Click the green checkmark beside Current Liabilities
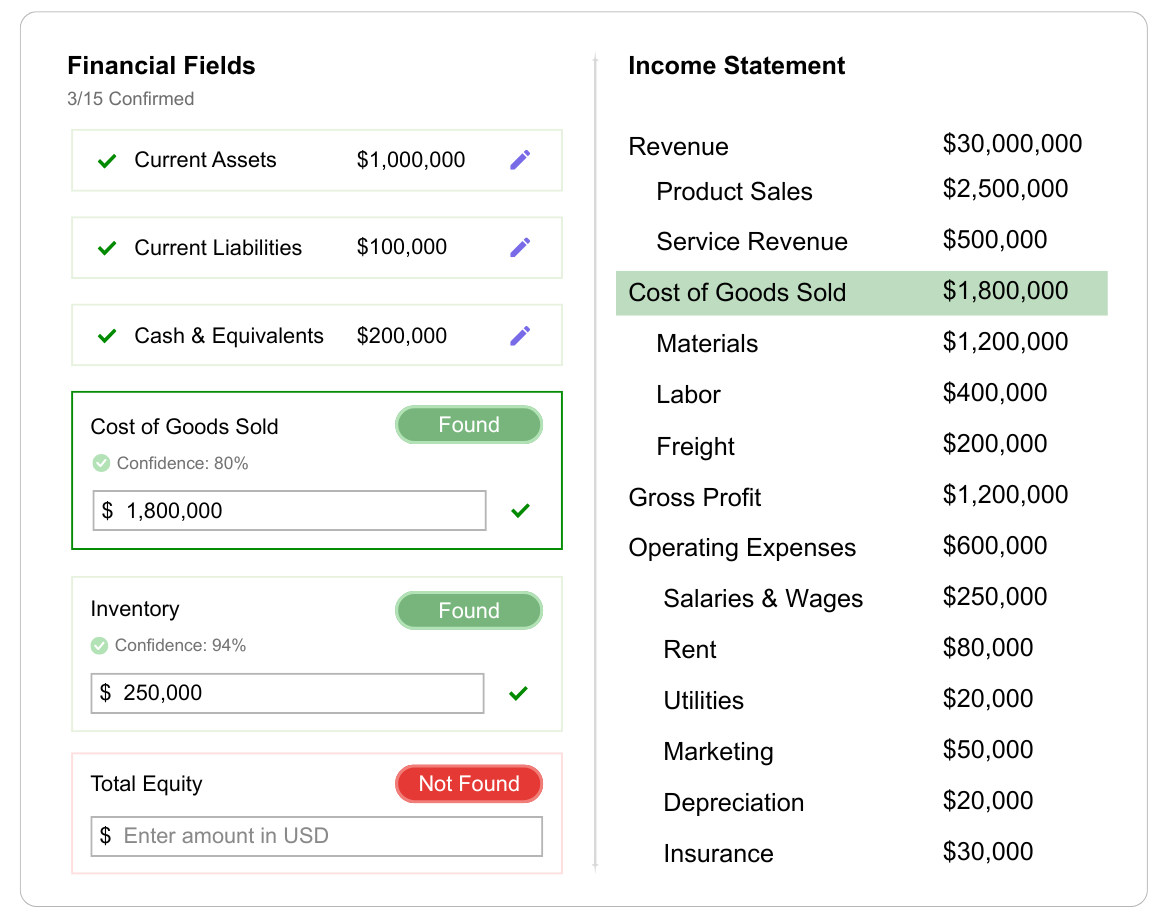The image size is (1165, 918). (107, 249)
